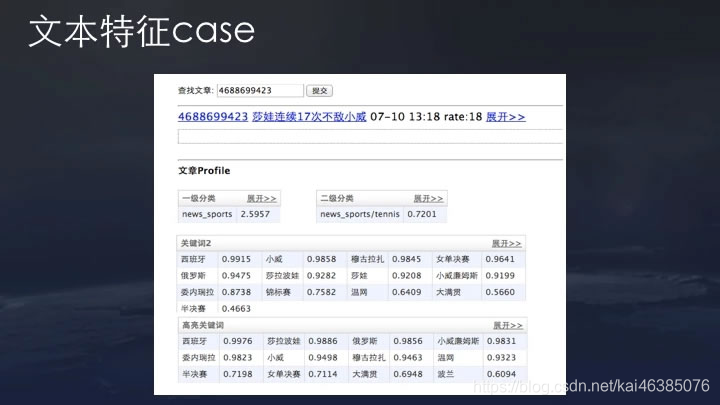Select the 0.4663 value beside 半决赛
Viewport: 720px width, 405px height.
click(x=236, y=309)
